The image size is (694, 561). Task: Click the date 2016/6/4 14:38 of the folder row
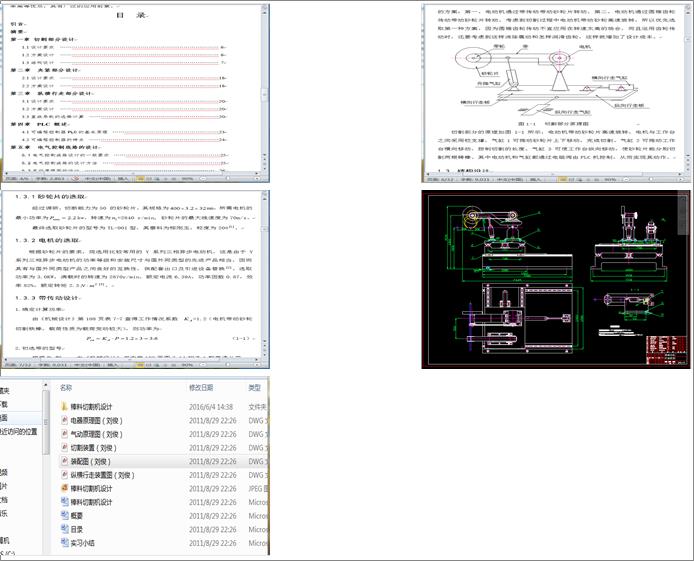tap(211, 407)
